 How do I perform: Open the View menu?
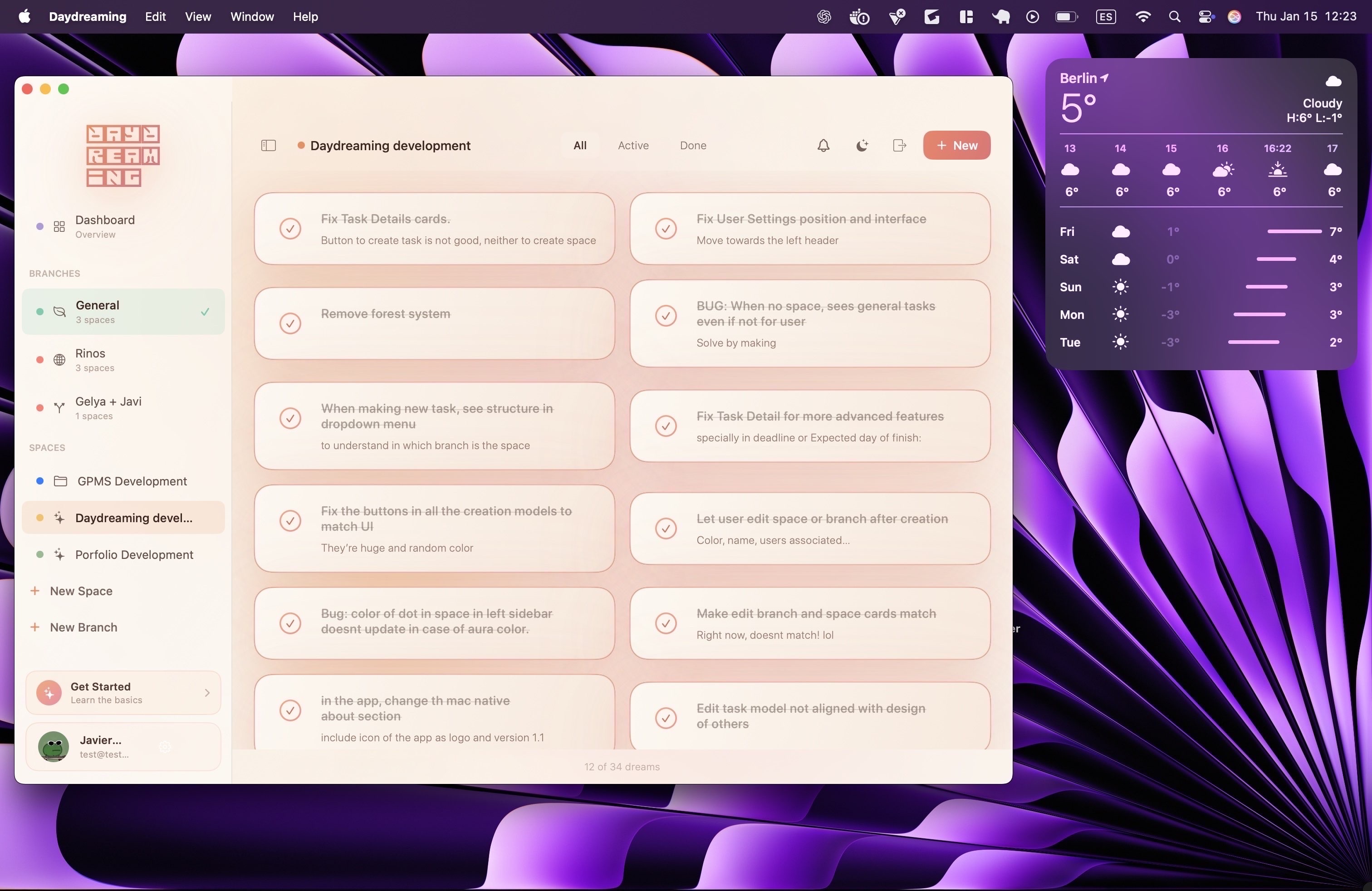tap(198, 17)
